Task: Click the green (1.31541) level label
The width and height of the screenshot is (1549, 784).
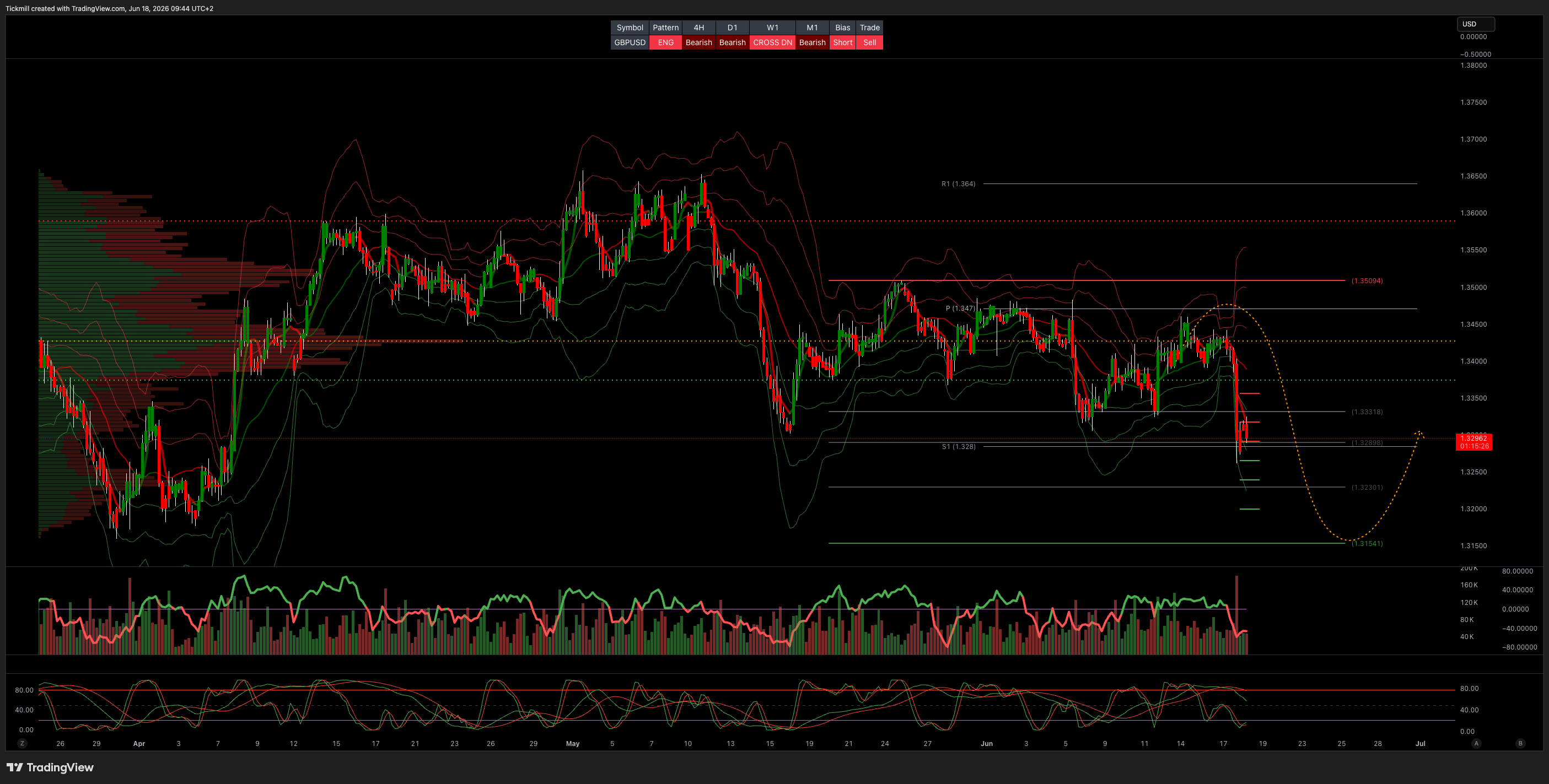Action: tap(1367, 544)
